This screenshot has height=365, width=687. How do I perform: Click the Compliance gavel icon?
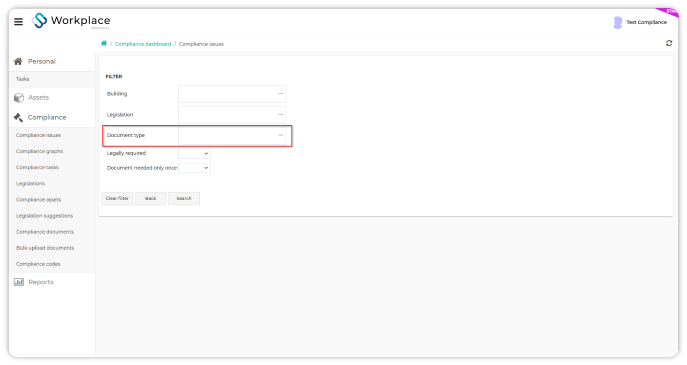pos(18,117)
